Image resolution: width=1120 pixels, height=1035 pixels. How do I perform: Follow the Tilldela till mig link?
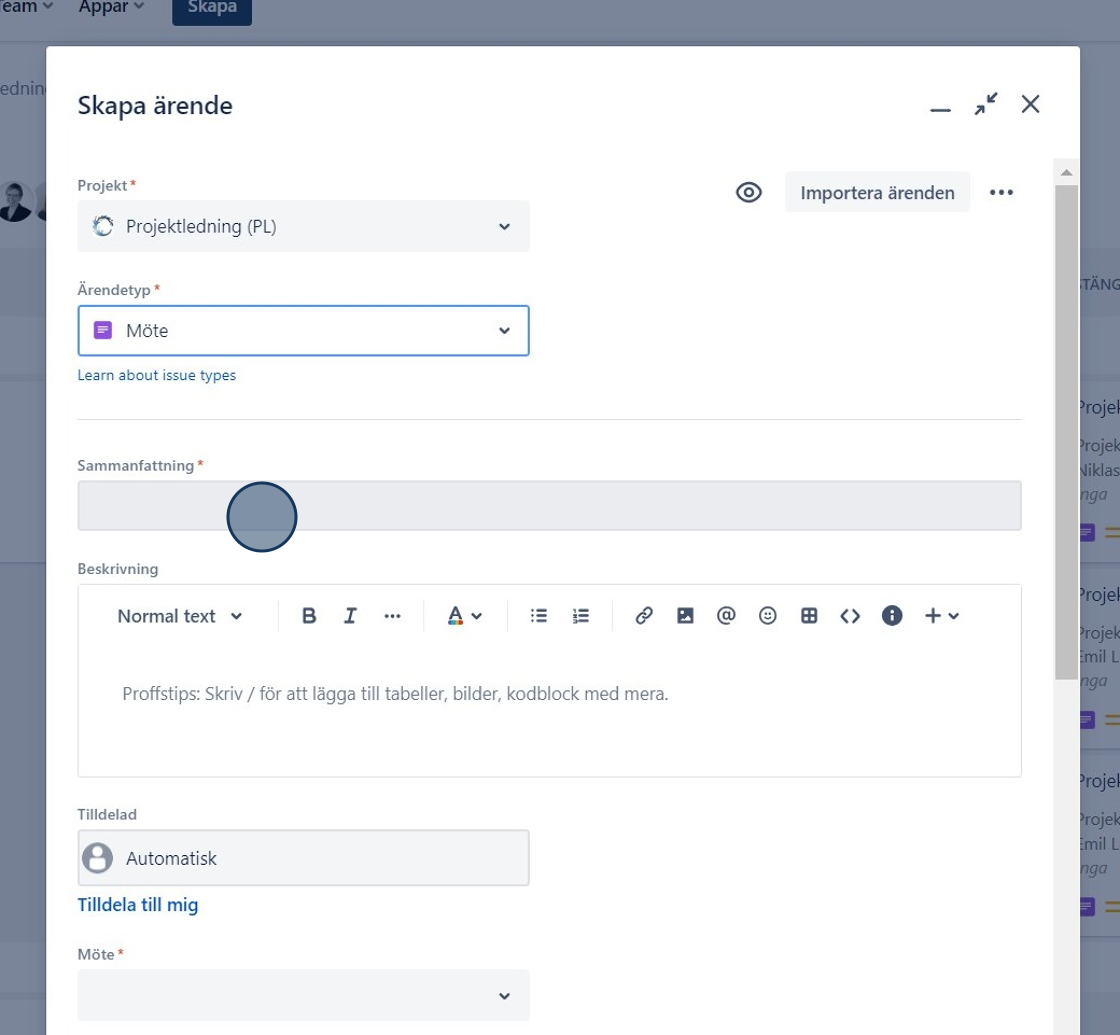pos(138,905)
